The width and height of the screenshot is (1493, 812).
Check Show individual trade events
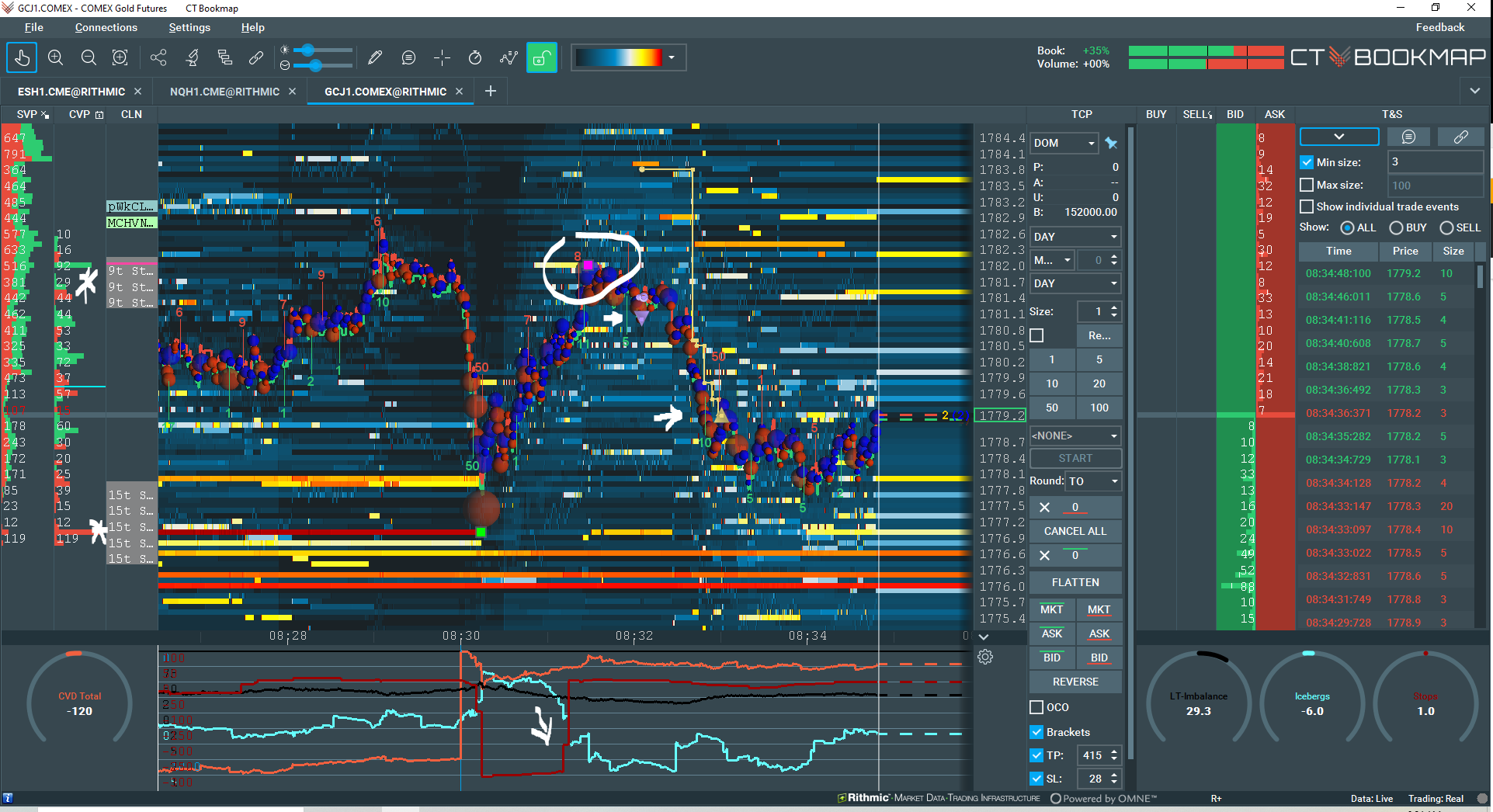(x=1307, y=206)
